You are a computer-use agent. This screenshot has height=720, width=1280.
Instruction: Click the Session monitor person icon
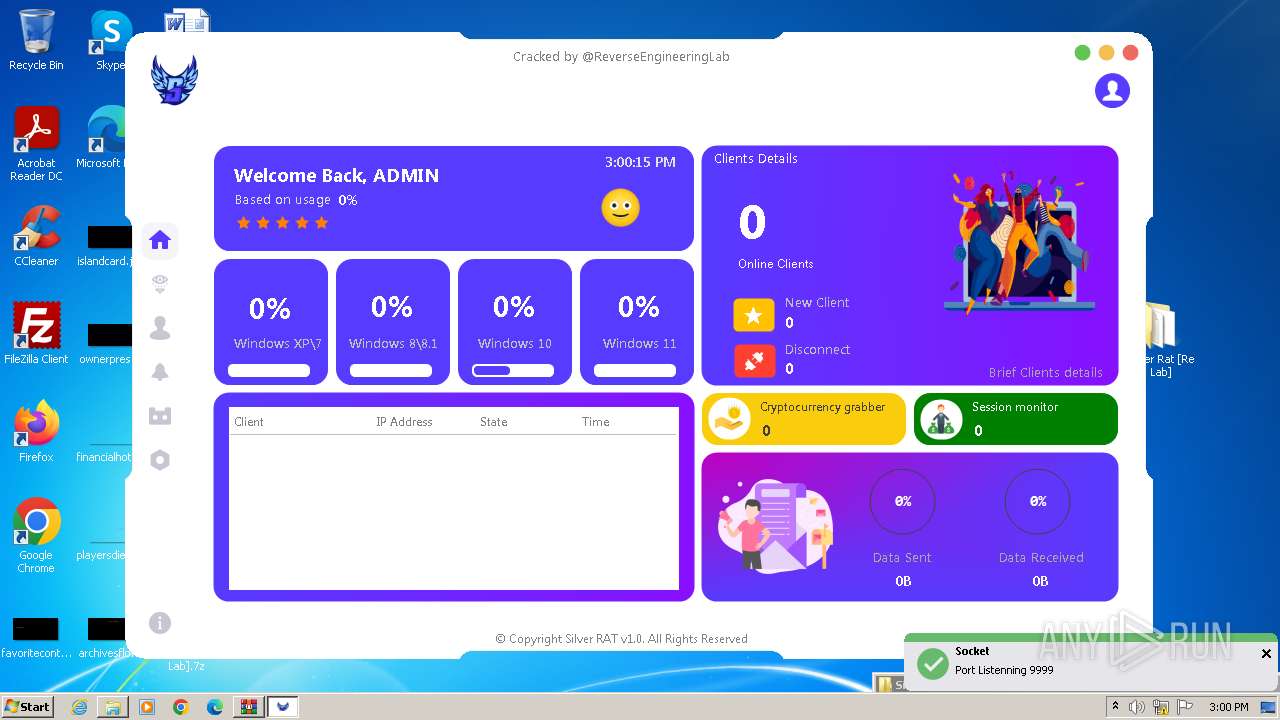[x=940, y=419]
